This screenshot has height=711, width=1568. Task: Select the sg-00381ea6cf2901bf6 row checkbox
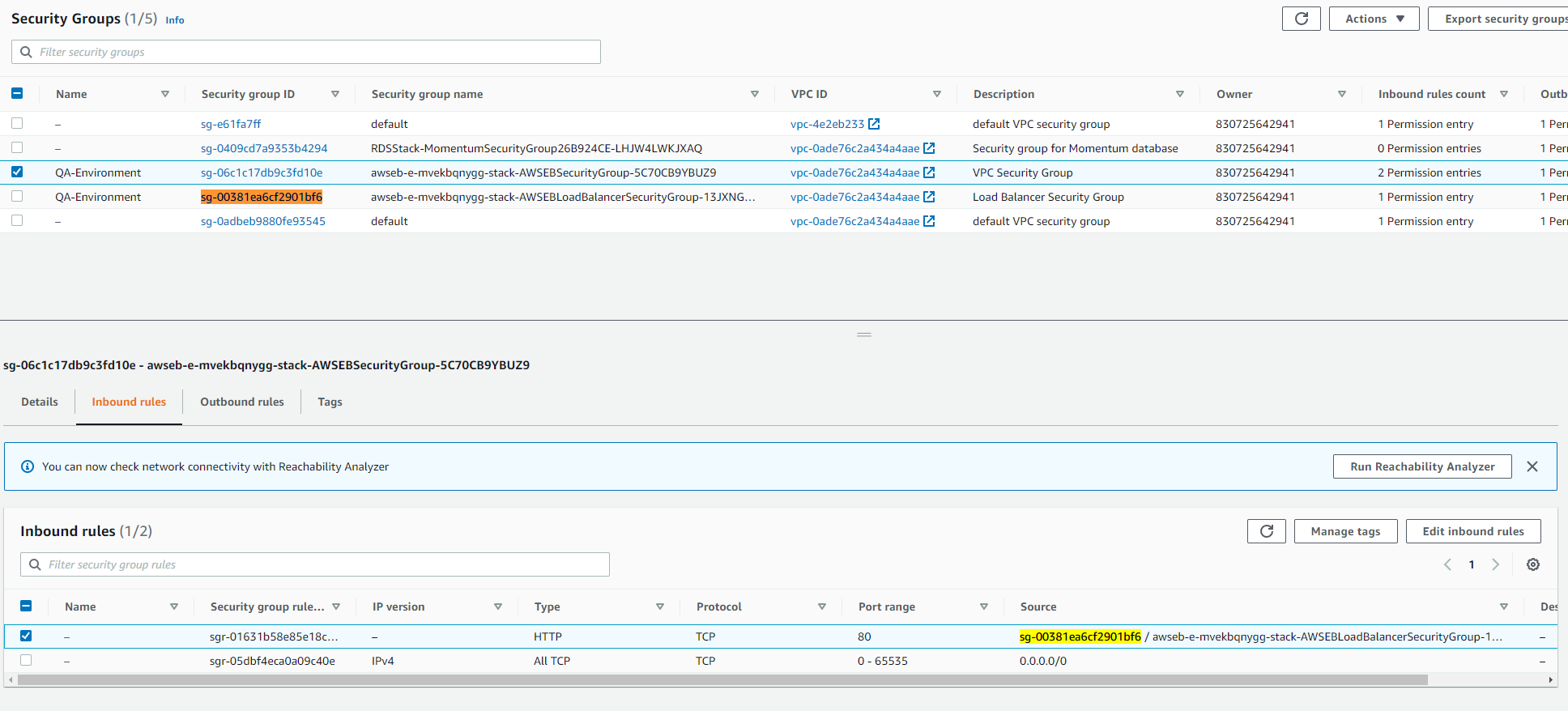pyautogui.click(x=17, y=196)
